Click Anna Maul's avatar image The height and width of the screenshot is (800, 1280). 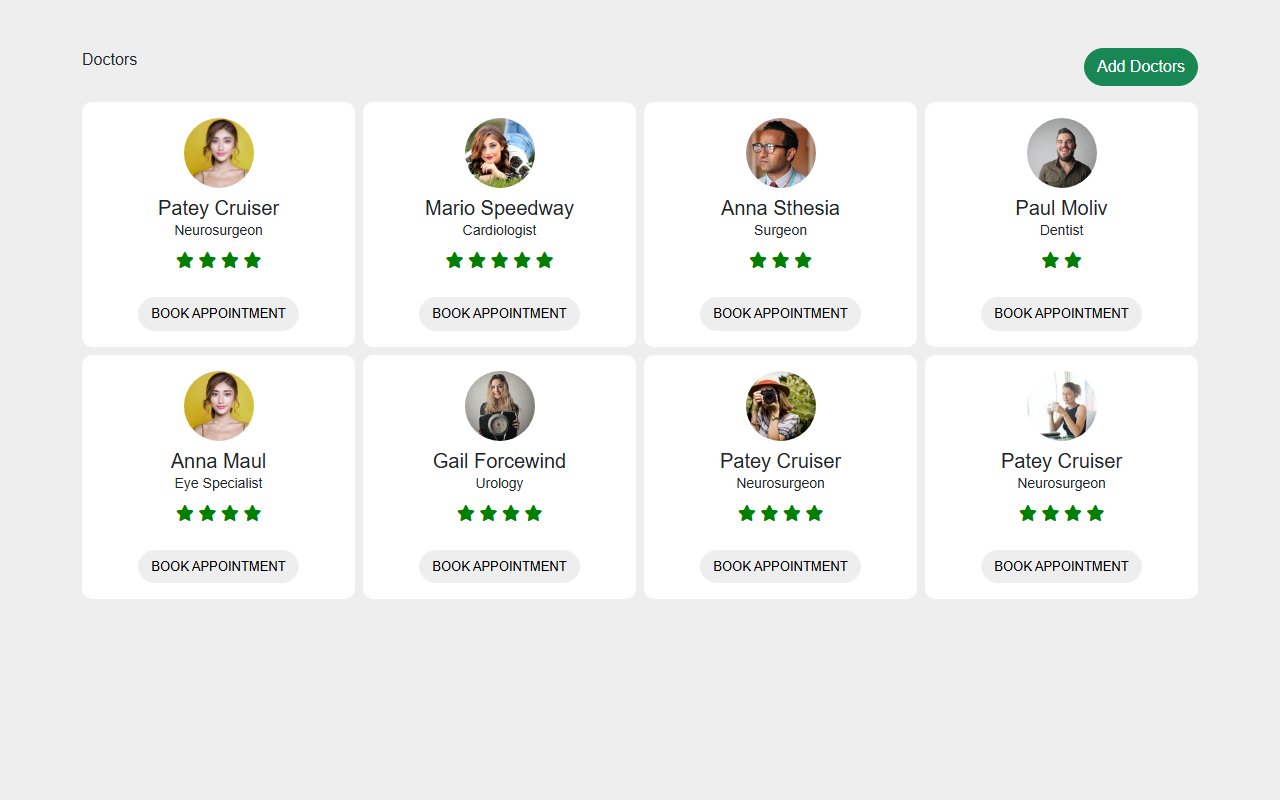218,406
